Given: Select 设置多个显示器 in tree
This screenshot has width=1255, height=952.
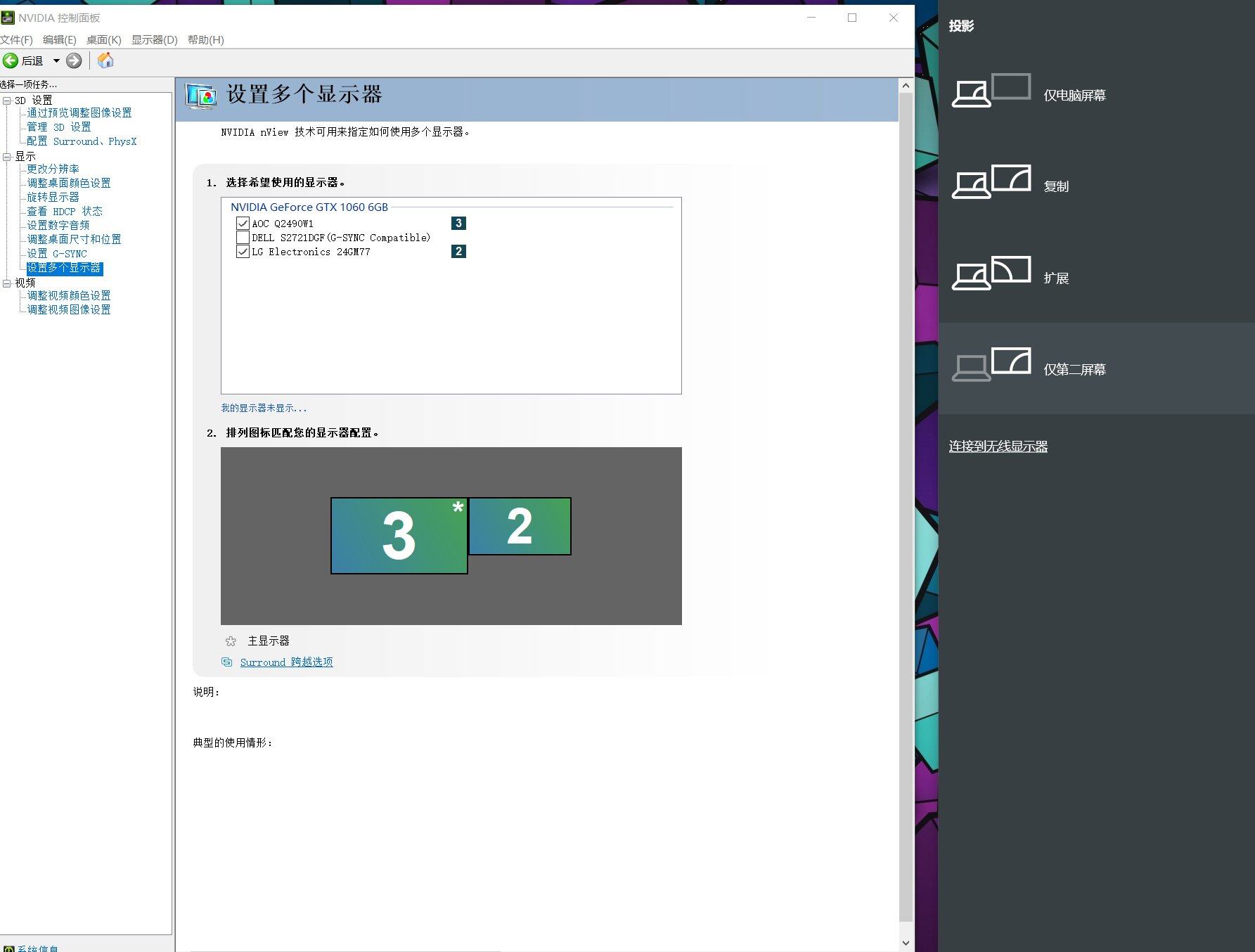Looking at the screenshot, I should click(x=64, y=268).
